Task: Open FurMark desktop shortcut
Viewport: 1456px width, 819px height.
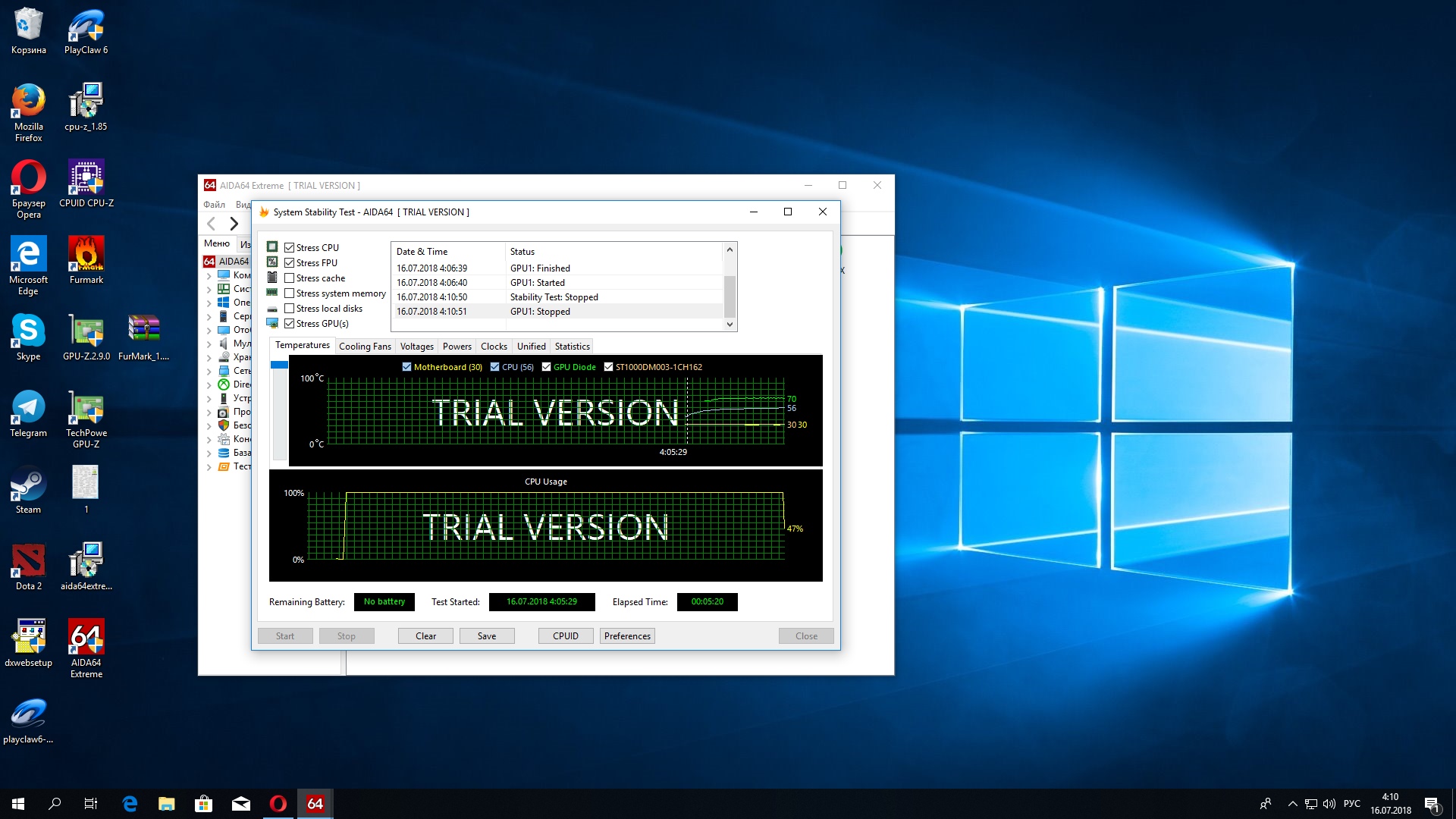Action: pyautogui.click(x=86, y=261)
